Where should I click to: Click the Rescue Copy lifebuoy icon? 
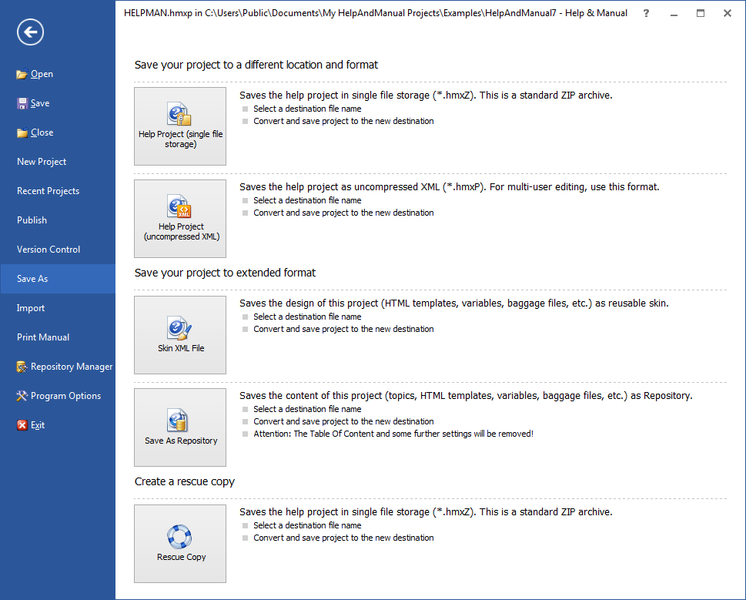[x=179, y=536]
